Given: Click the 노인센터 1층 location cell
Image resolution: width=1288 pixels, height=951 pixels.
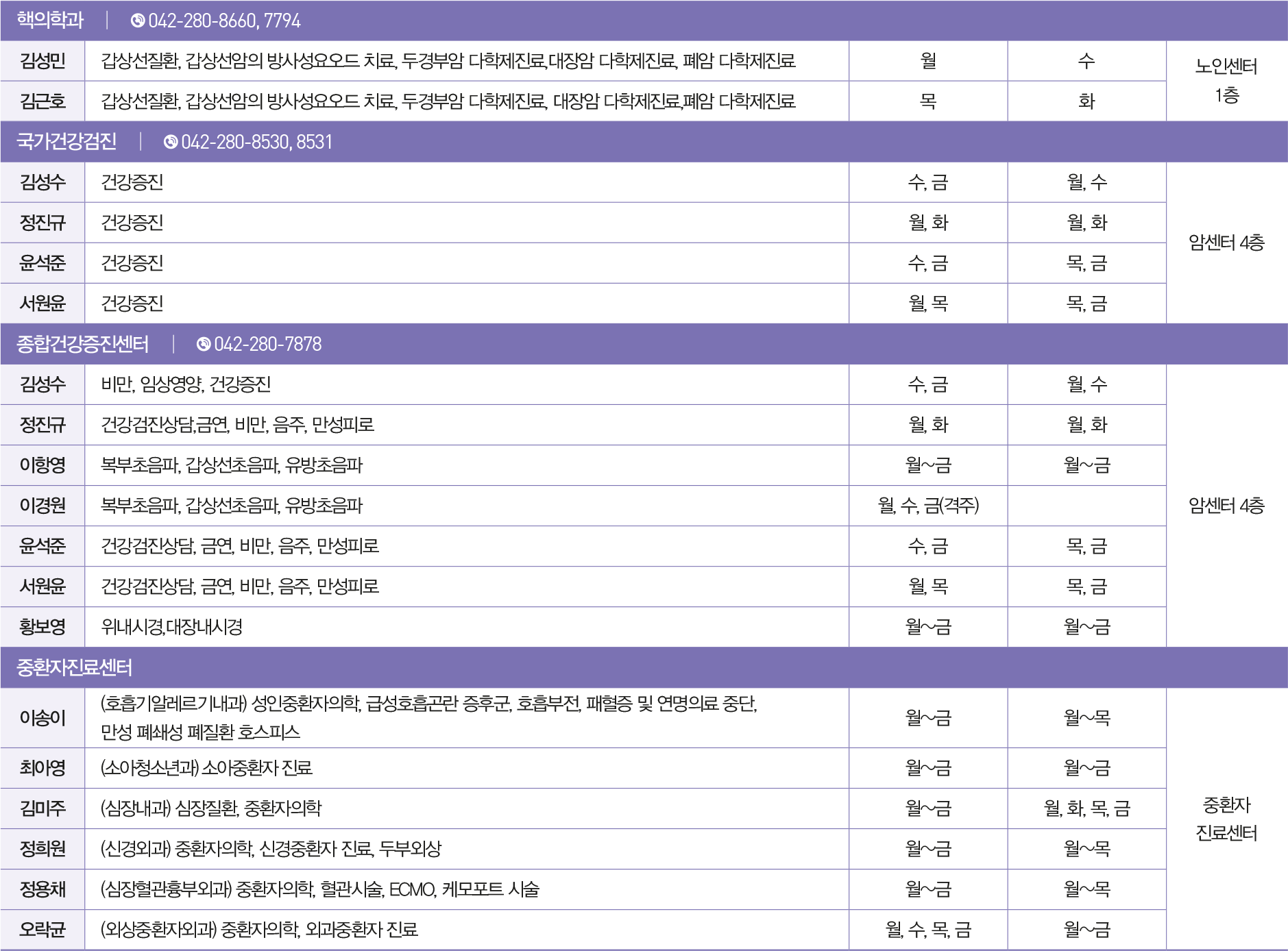Looking at the screenshot, I should pos(1226,81).
